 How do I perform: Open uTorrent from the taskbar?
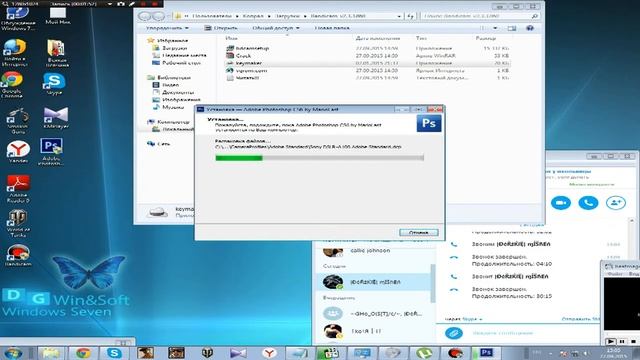[x=424, y=353]
